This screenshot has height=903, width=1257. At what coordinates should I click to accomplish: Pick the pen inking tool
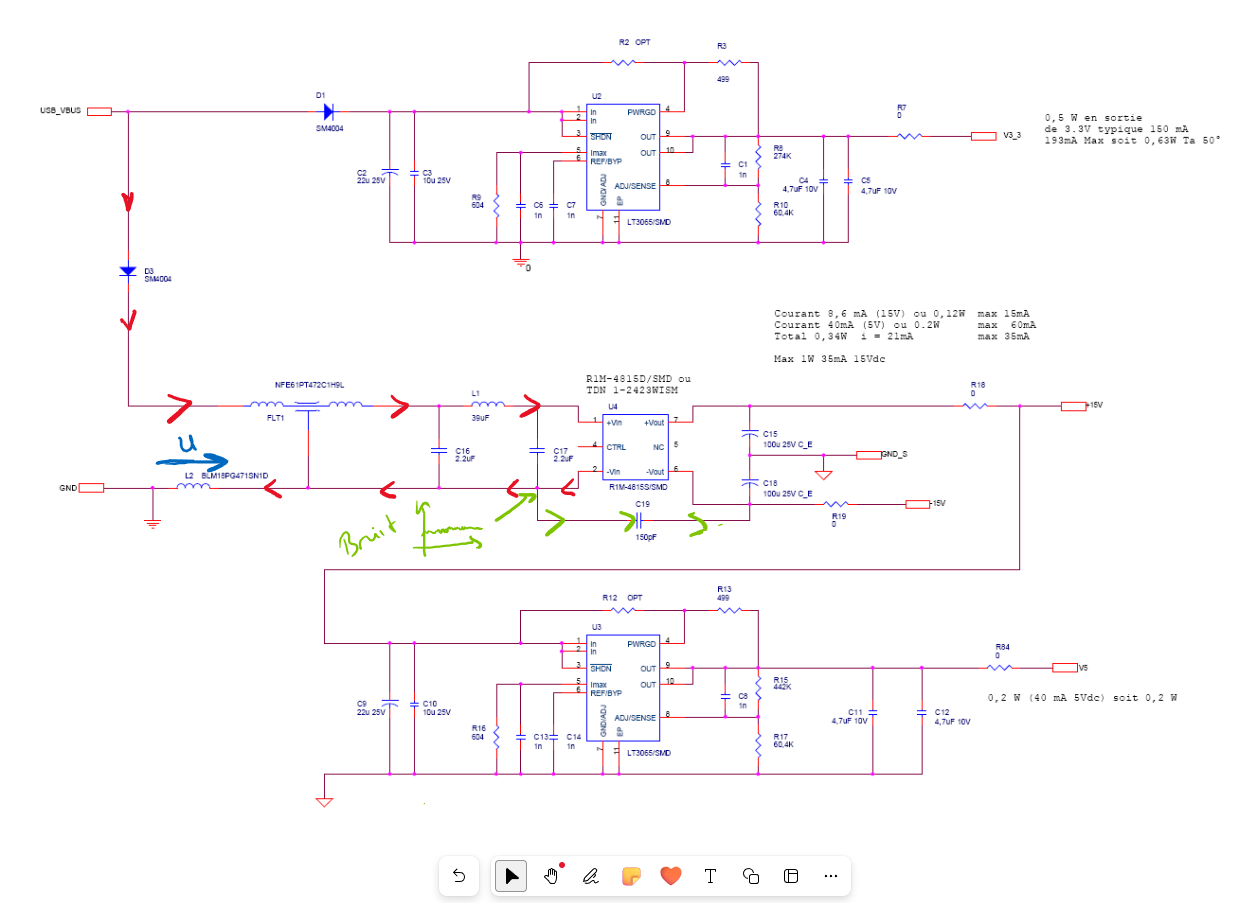[590, 876]
